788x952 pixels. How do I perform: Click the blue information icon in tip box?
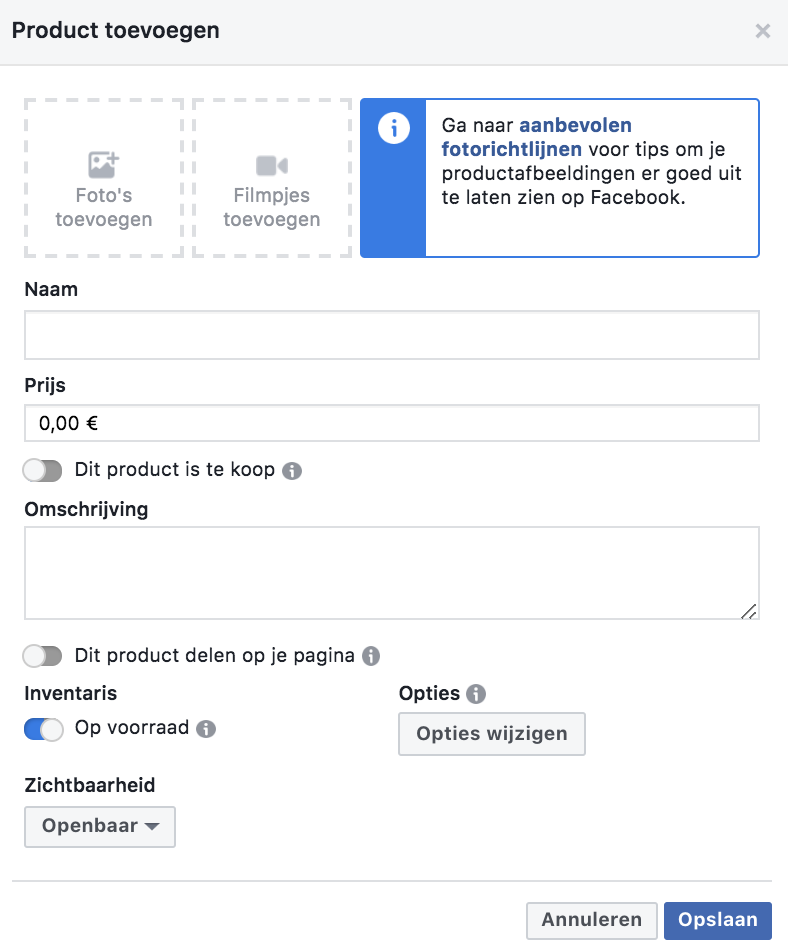point(392,129)
